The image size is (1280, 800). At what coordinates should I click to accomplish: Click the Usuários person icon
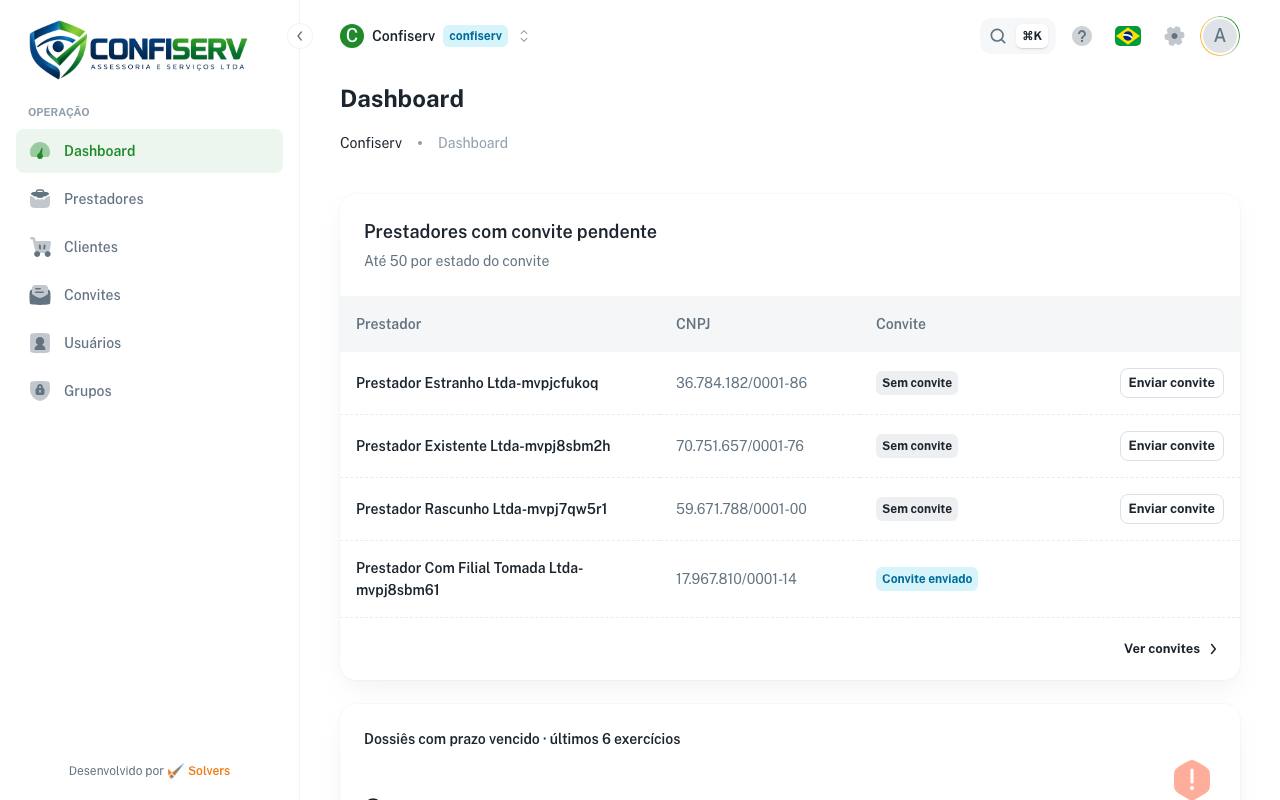pos(40,343)
